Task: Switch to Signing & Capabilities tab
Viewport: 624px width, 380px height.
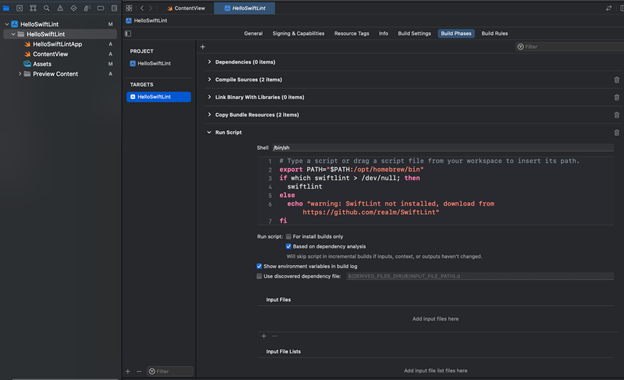Action: pyautogui.click(x=298, y=33)
